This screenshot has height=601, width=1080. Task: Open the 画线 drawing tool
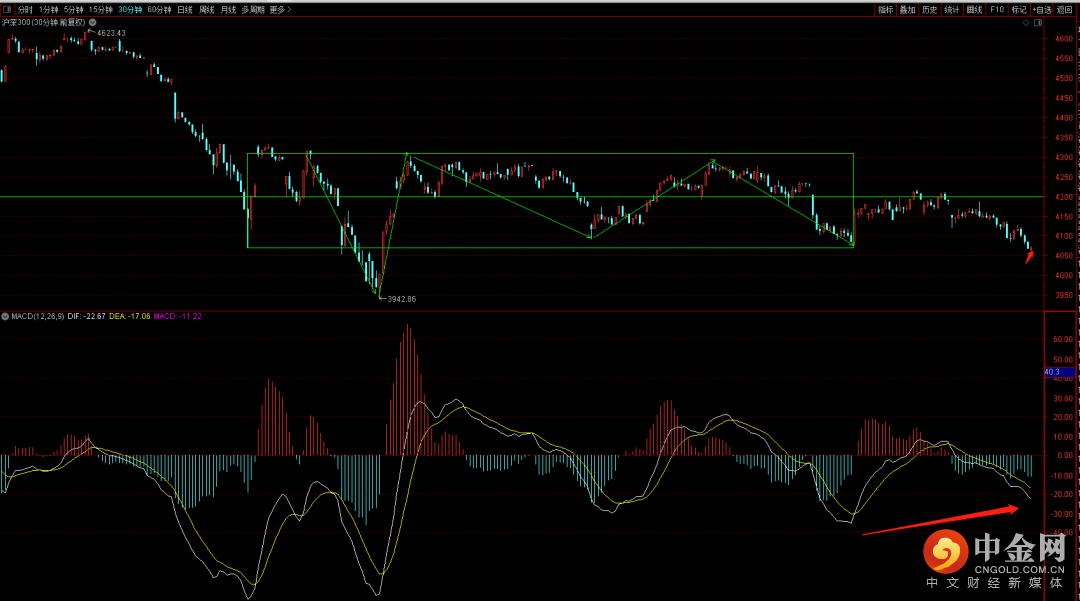pyautogui.click(x=974, y=9)
